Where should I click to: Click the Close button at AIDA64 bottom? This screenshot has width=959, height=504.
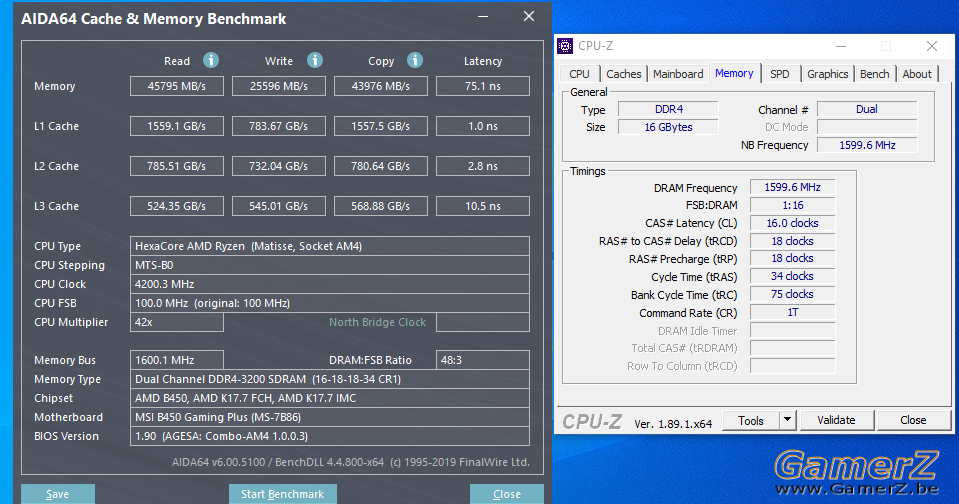pyautogui.click(x=506, y=494)
